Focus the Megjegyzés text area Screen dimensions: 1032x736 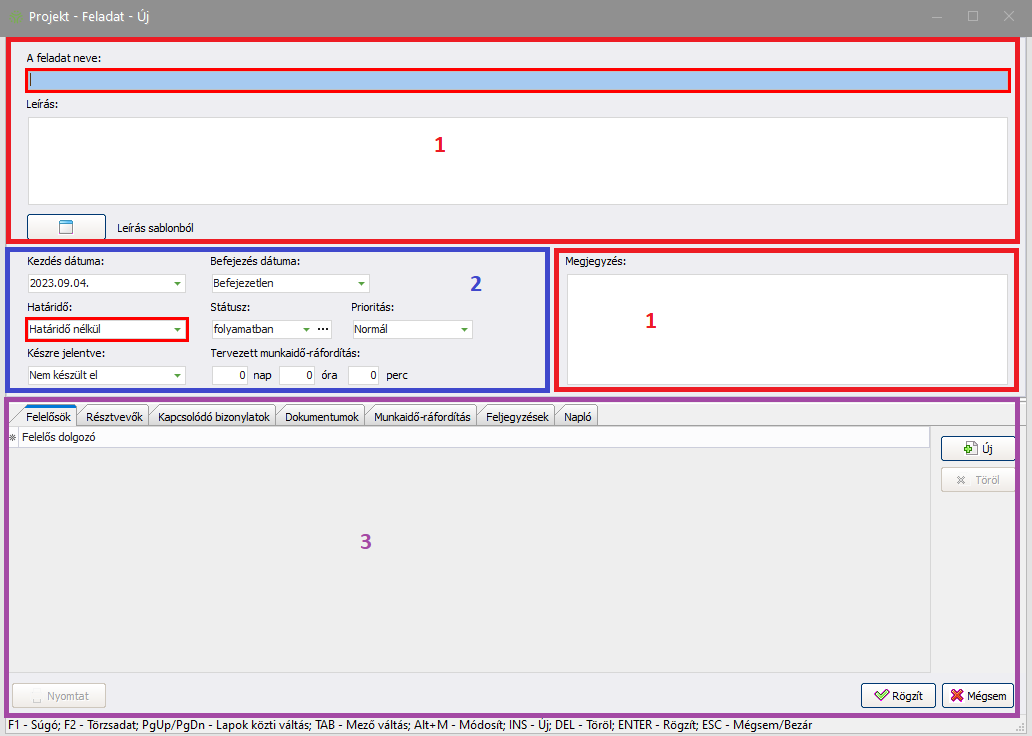click(786, 329)
